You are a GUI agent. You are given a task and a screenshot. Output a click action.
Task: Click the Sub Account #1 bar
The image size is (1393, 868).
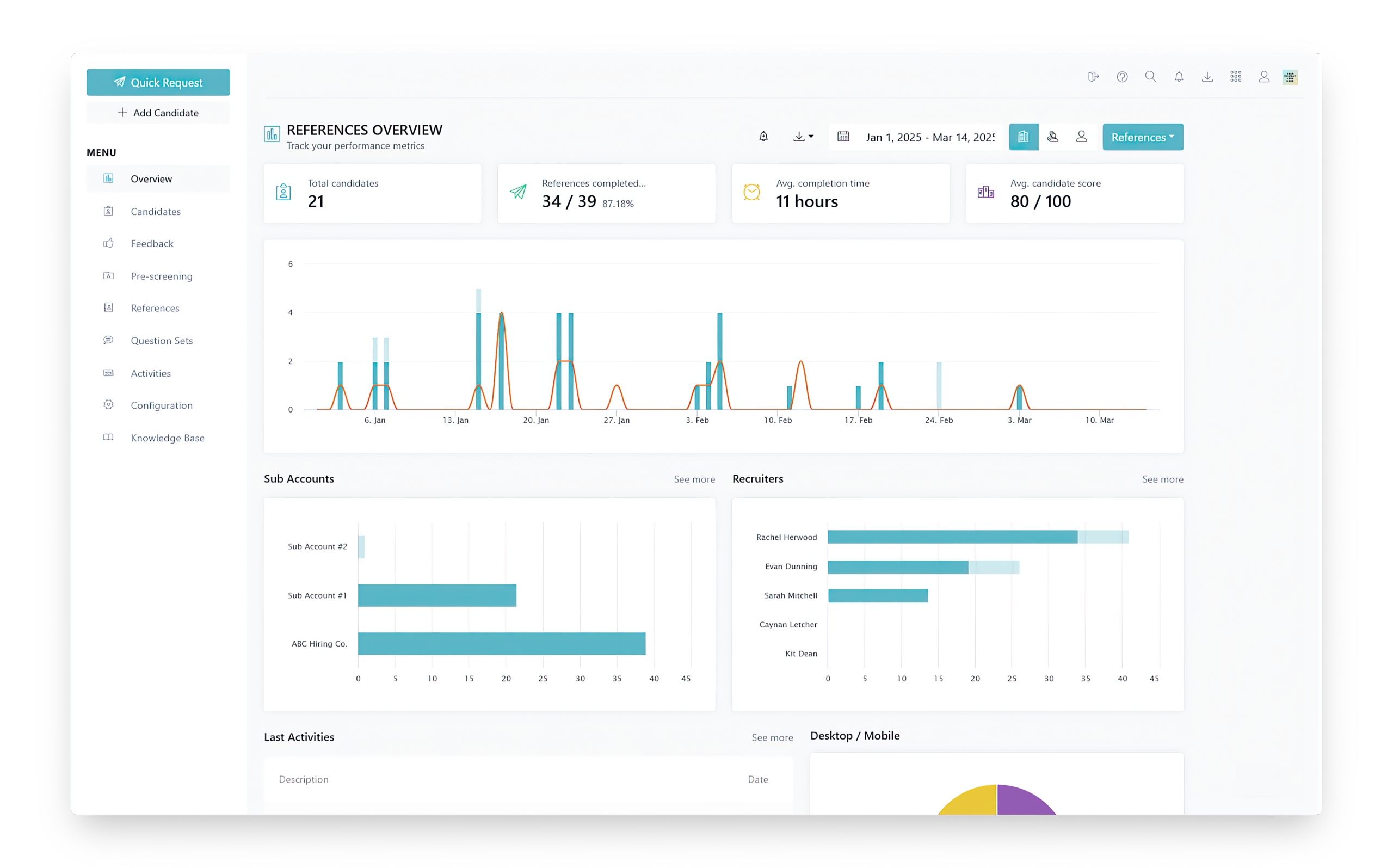pyautogui.click(x=437, y=595)
